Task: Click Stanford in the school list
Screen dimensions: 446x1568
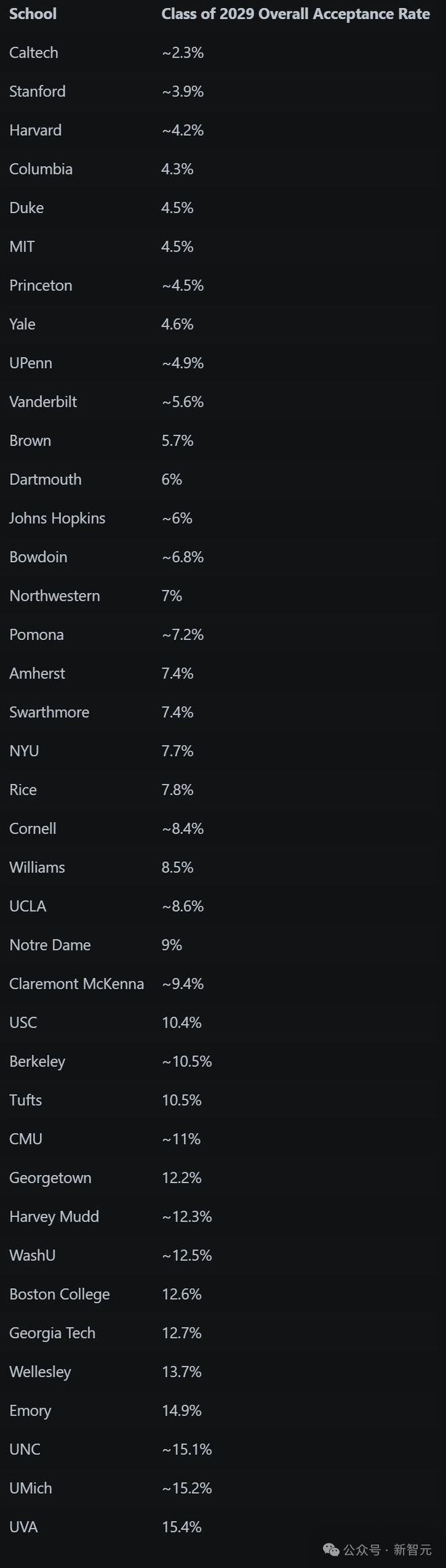Action: click(37, 91)
